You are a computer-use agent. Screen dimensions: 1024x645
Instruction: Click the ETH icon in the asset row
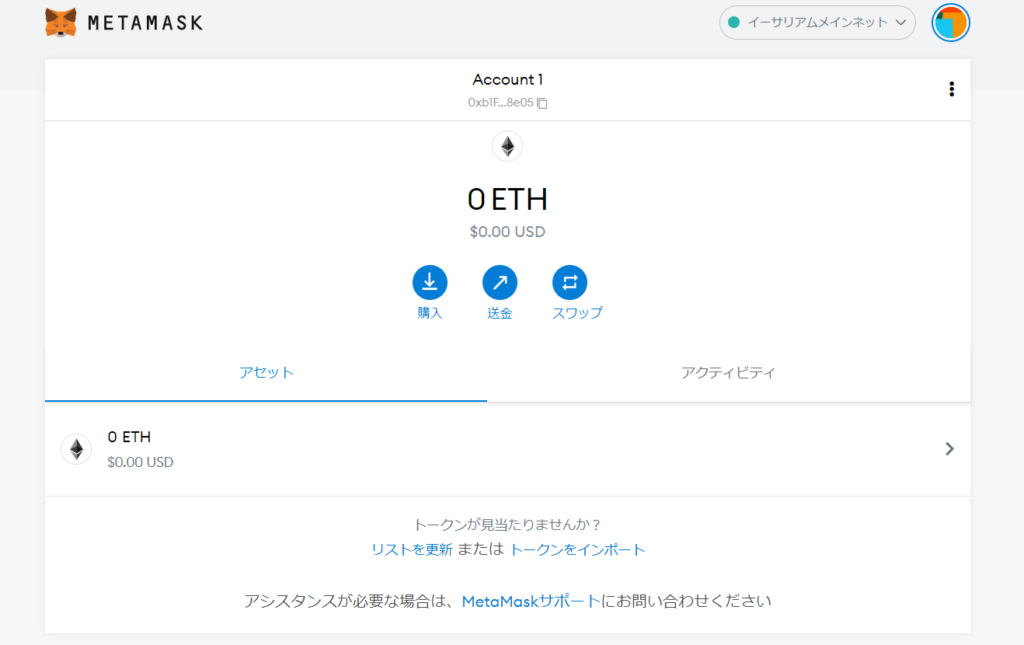click(x=76, y=449)
